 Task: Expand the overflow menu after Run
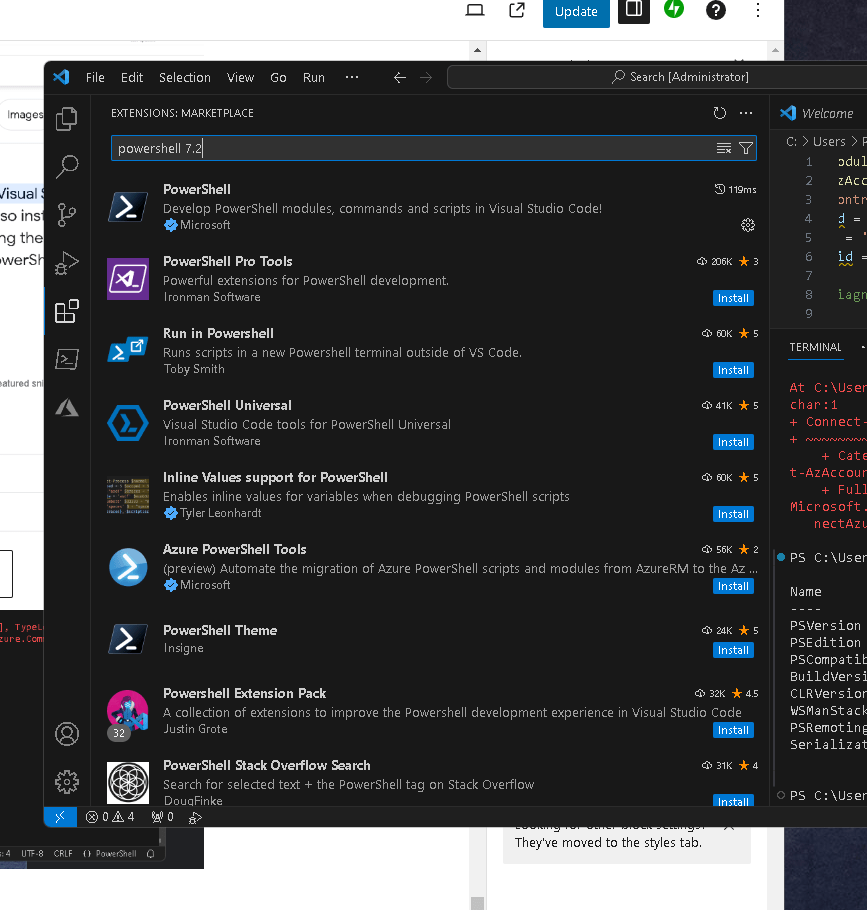352,77
